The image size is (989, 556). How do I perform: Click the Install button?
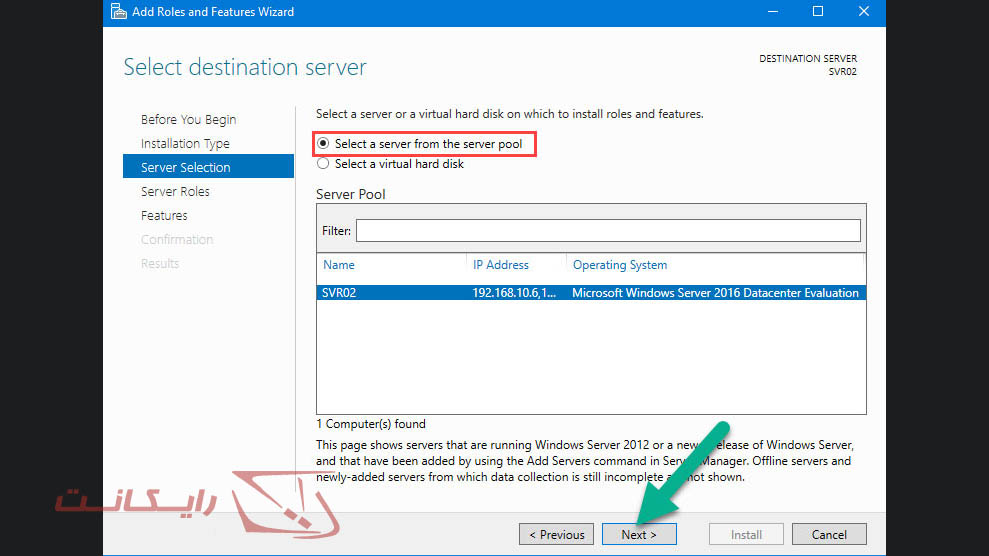point(746,534)
